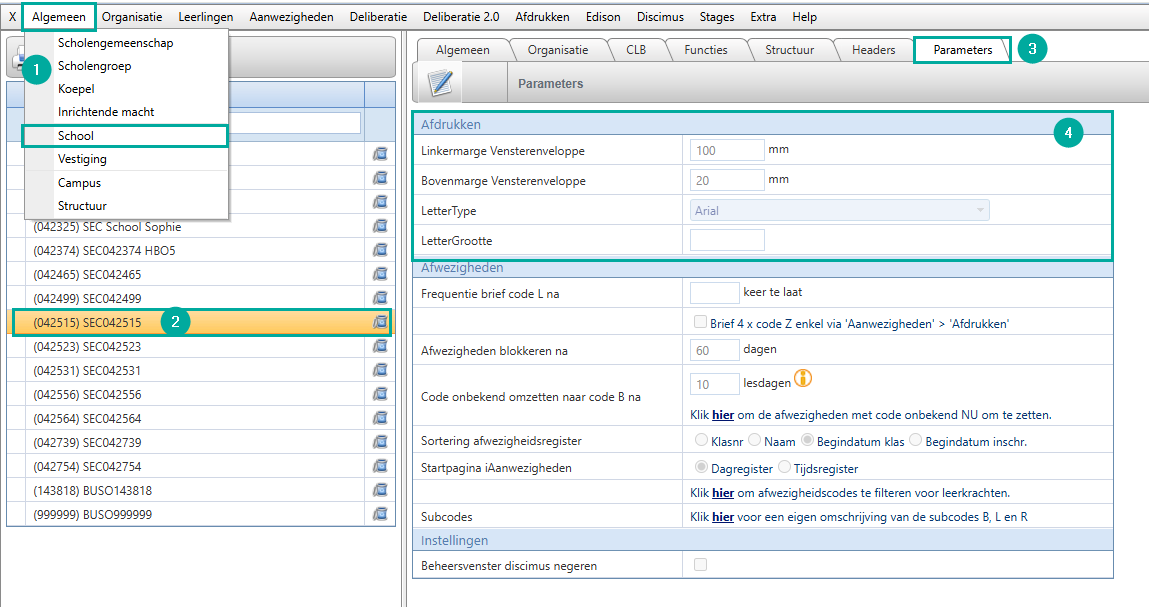This screenshot has height=607, width=1149.
Task: Click the detail icon for SEC042499 row
Action: click(x=380, y=298)
